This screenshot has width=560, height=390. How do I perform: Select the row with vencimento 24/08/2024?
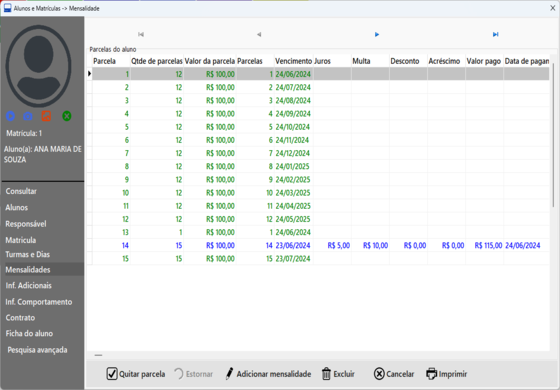click(319, 100)
